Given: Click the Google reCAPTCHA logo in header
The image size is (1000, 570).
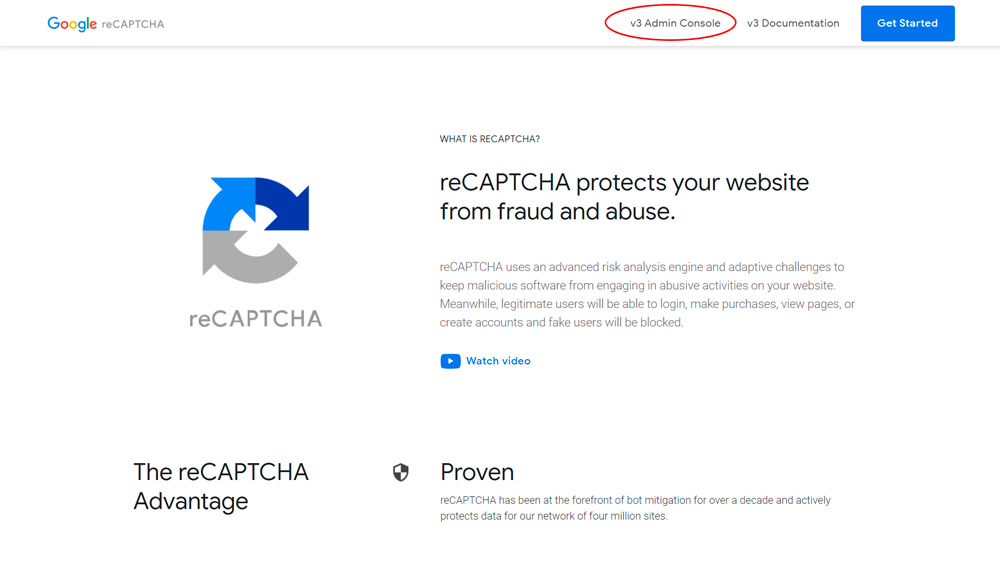Looking at the screenshot, I should [106, 24].
